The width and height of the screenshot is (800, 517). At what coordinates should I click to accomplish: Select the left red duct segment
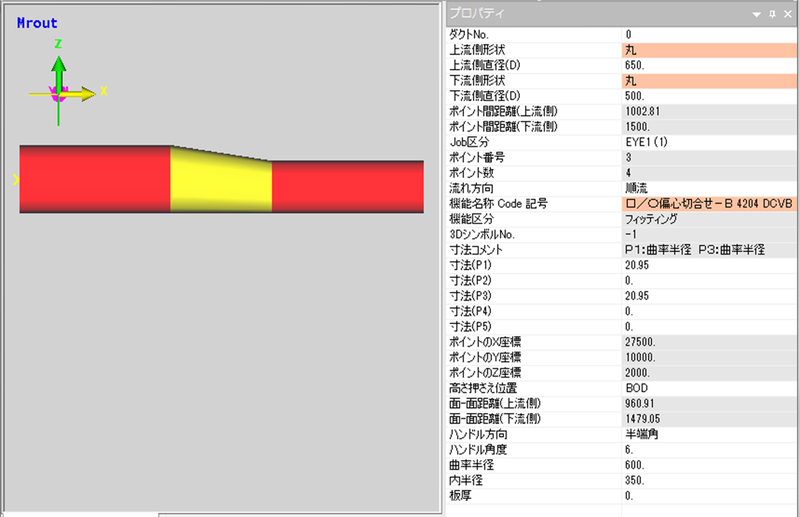[95, 179]
